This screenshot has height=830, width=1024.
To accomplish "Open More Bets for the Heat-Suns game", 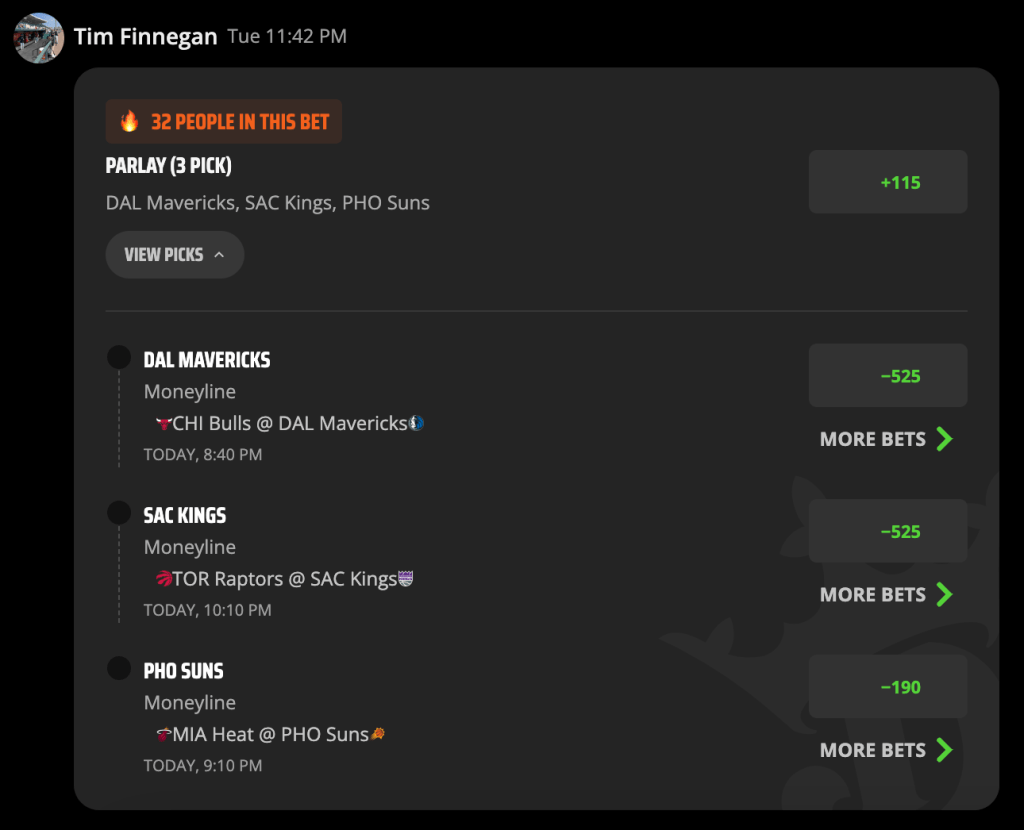I will pos(886,750).
